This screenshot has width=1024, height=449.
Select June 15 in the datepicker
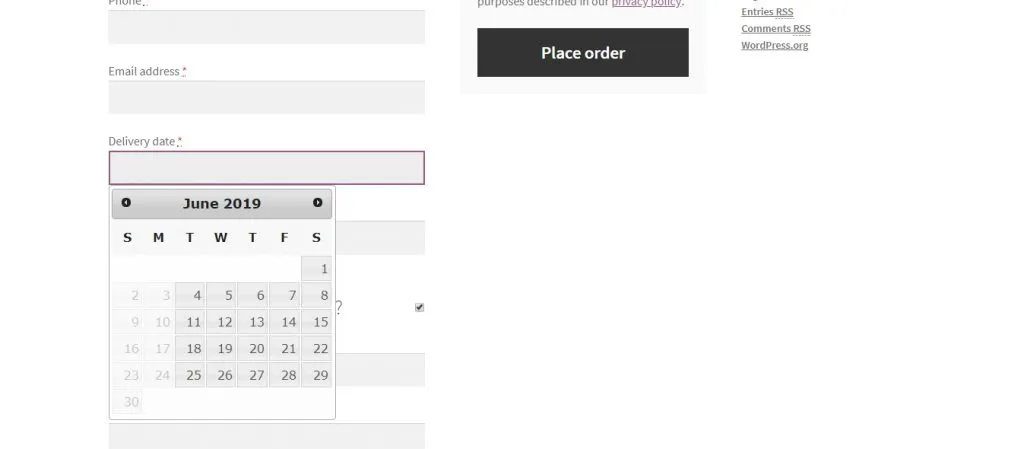coord(317,322)
